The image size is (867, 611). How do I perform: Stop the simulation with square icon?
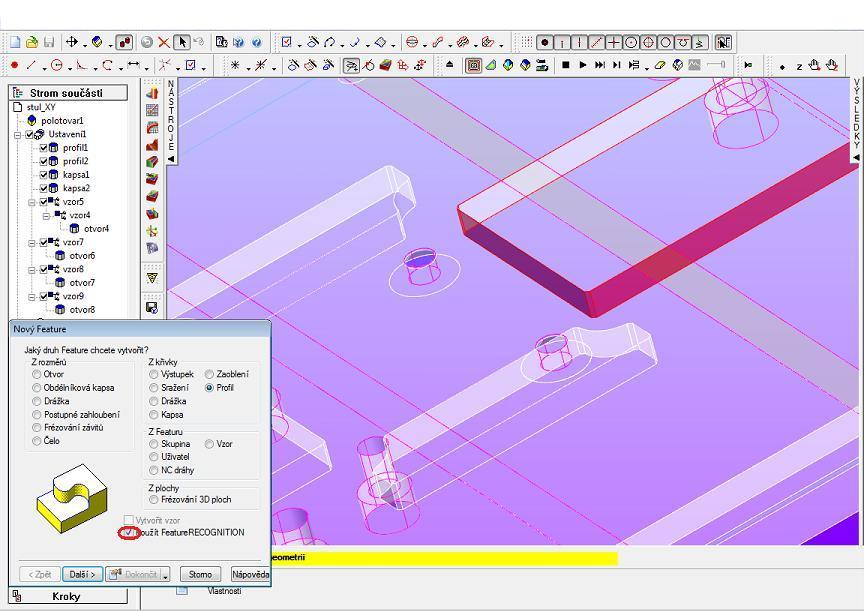pyautogui.click(x=566, y=65)
